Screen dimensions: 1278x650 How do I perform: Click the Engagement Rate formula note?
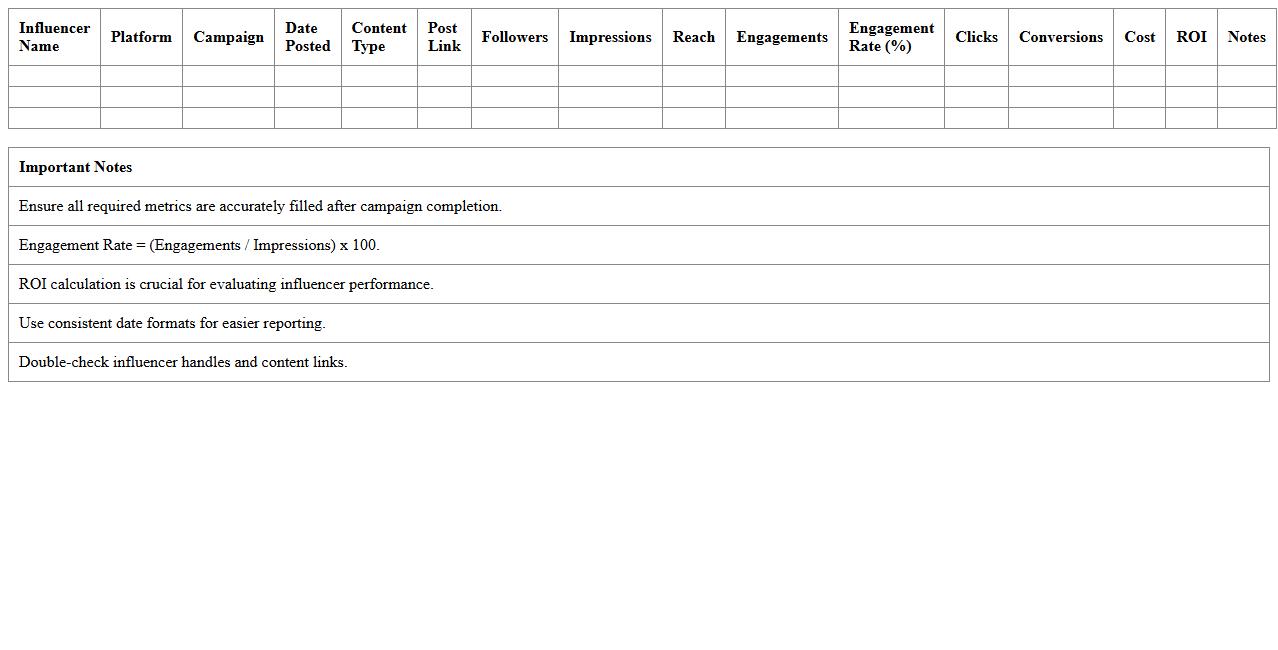[x=199, y=245]
